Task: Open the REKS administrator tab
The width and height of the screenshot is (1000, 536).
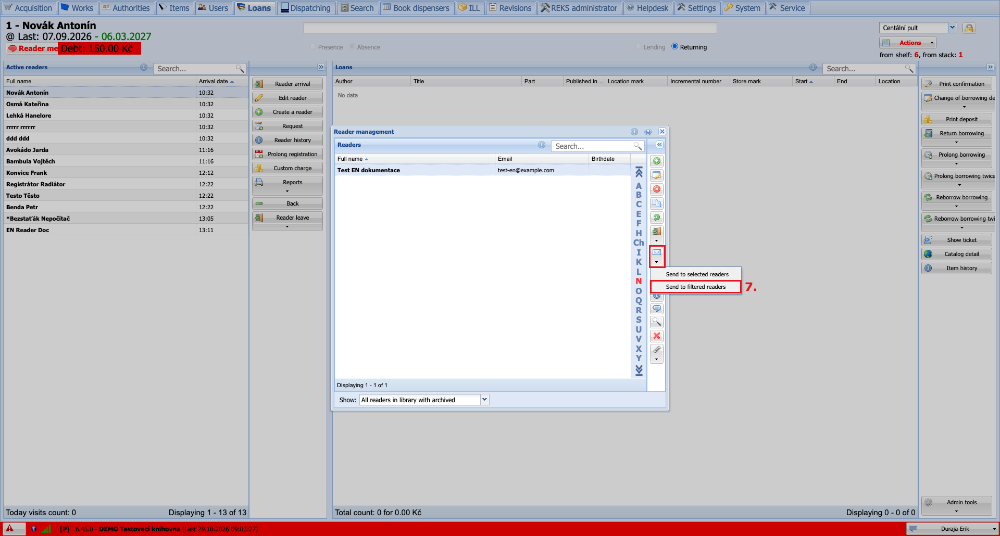Action: tap(580, 8)
